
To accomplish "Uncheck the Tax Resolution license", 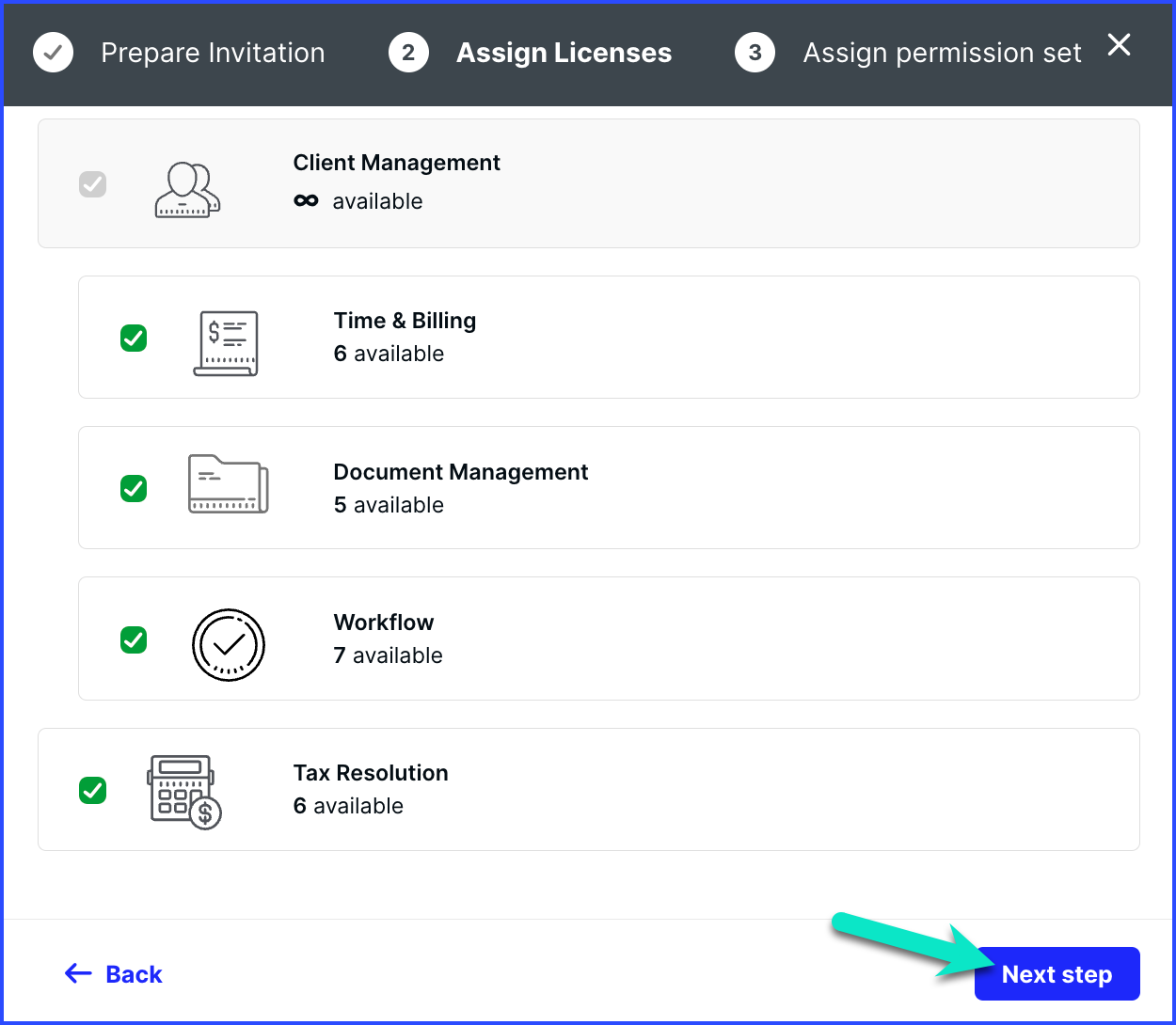I will coord(92,790).
